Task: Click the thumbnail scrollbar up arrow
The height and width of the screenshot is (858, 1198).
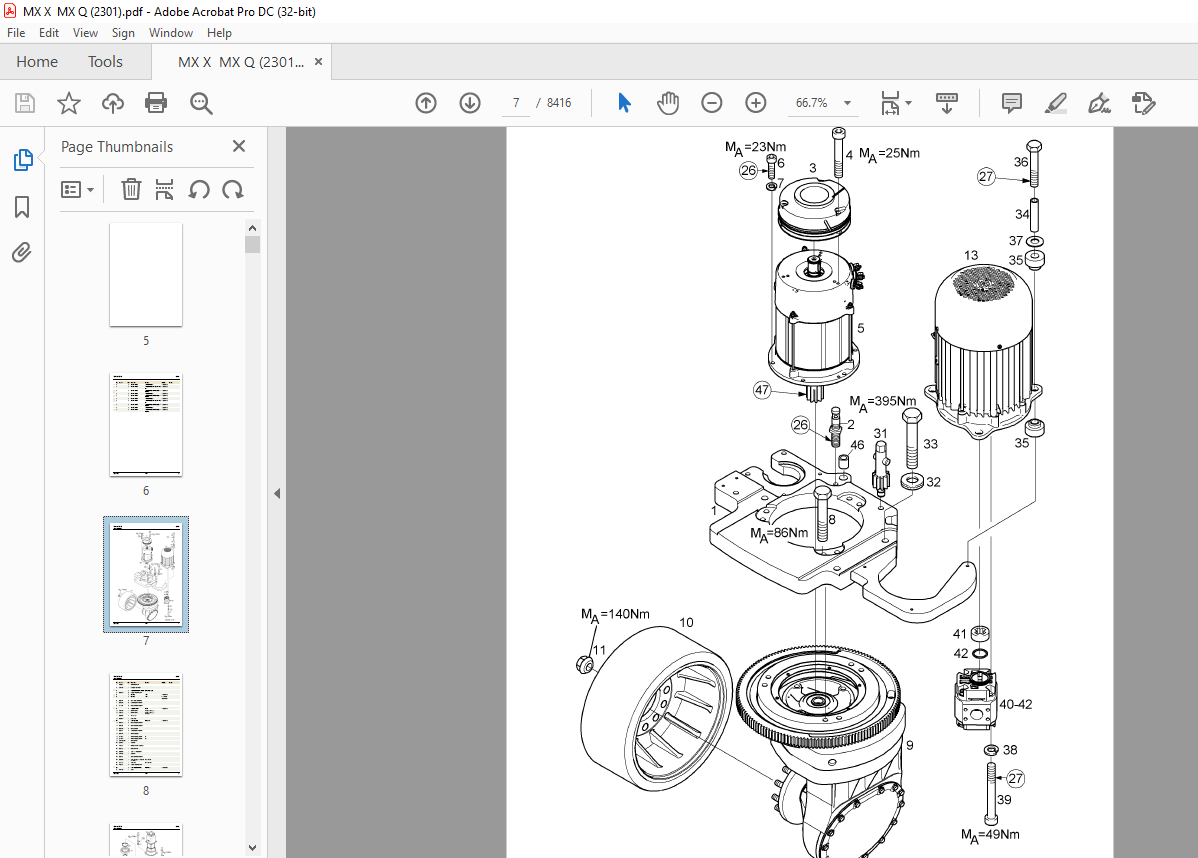Action: pos(253,228)
